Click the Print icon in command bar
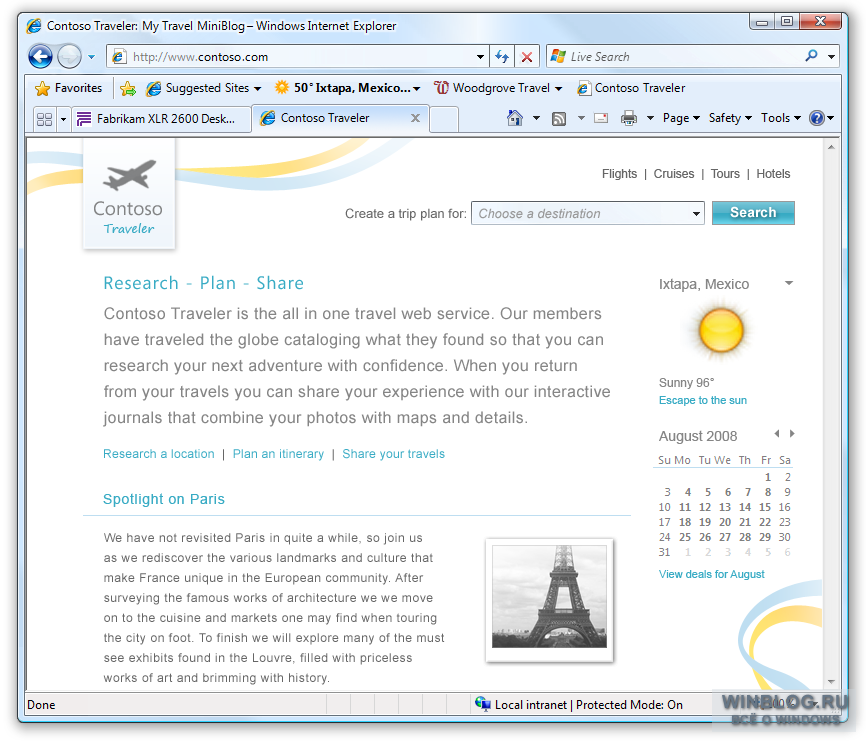The width and height of the screenshot is (866, 743). click(629, 118)
